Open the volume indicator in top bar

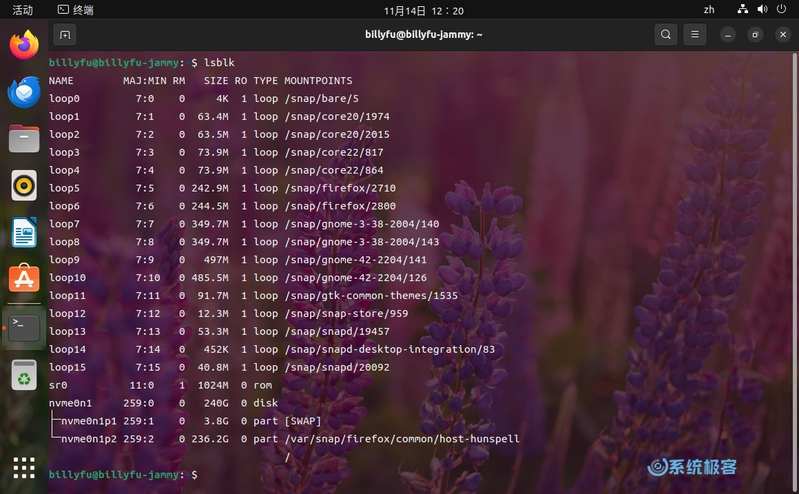coord(762,9)
